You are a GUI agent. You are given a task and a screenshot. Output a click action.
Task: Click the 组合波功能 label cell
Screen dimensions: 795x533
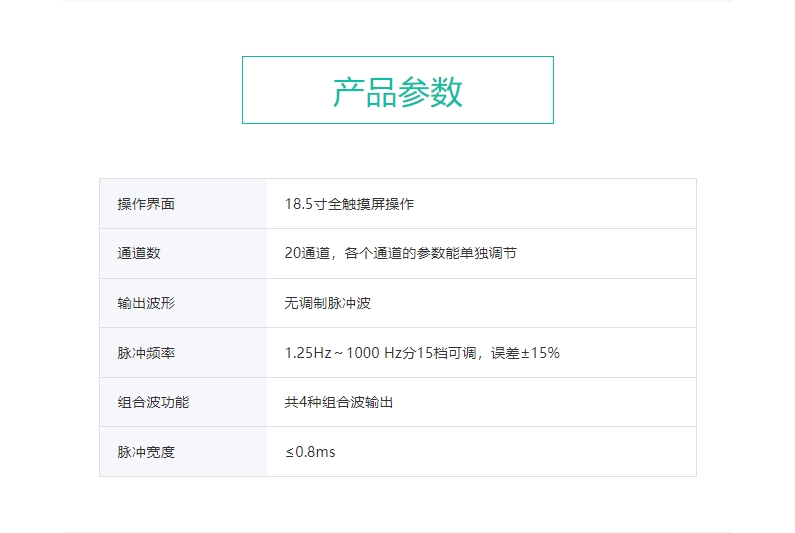pos(183,402)
